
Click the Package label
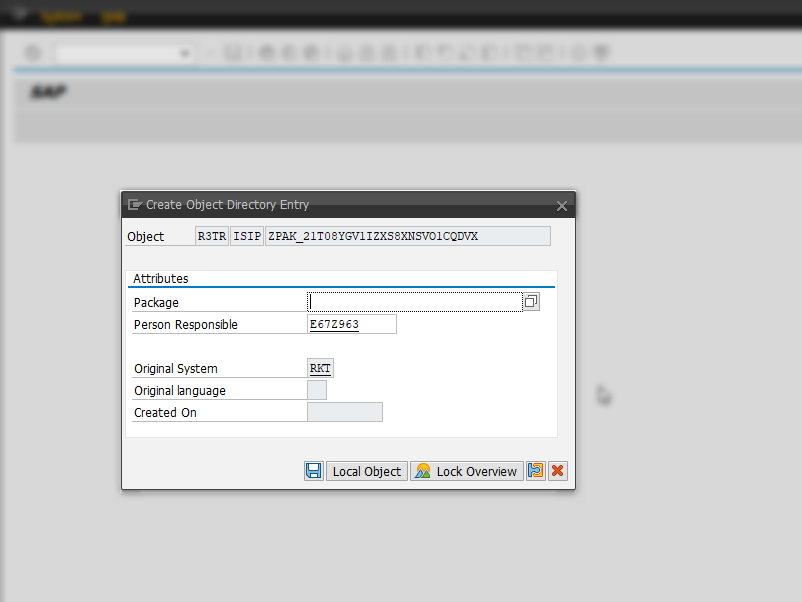point(156,303)
